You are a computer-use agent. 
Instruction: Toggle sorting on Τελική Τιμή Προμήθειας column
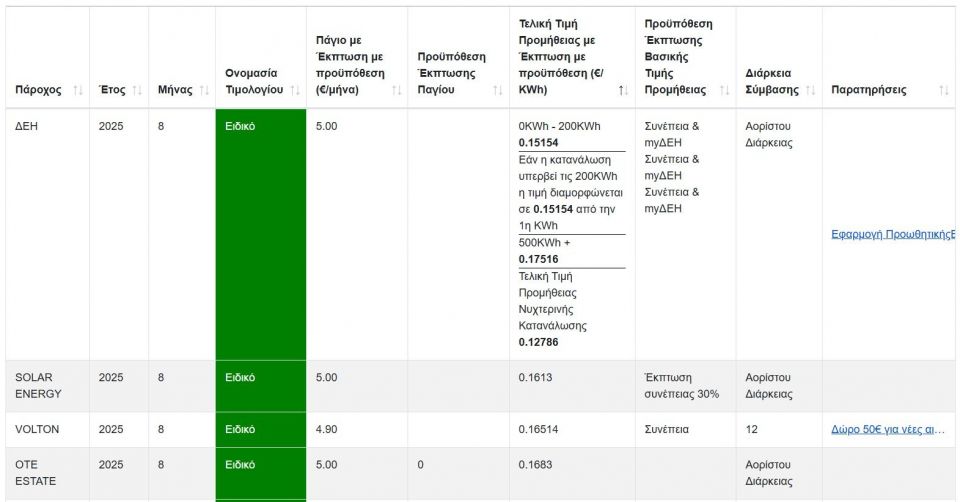(x=623, y=90)
